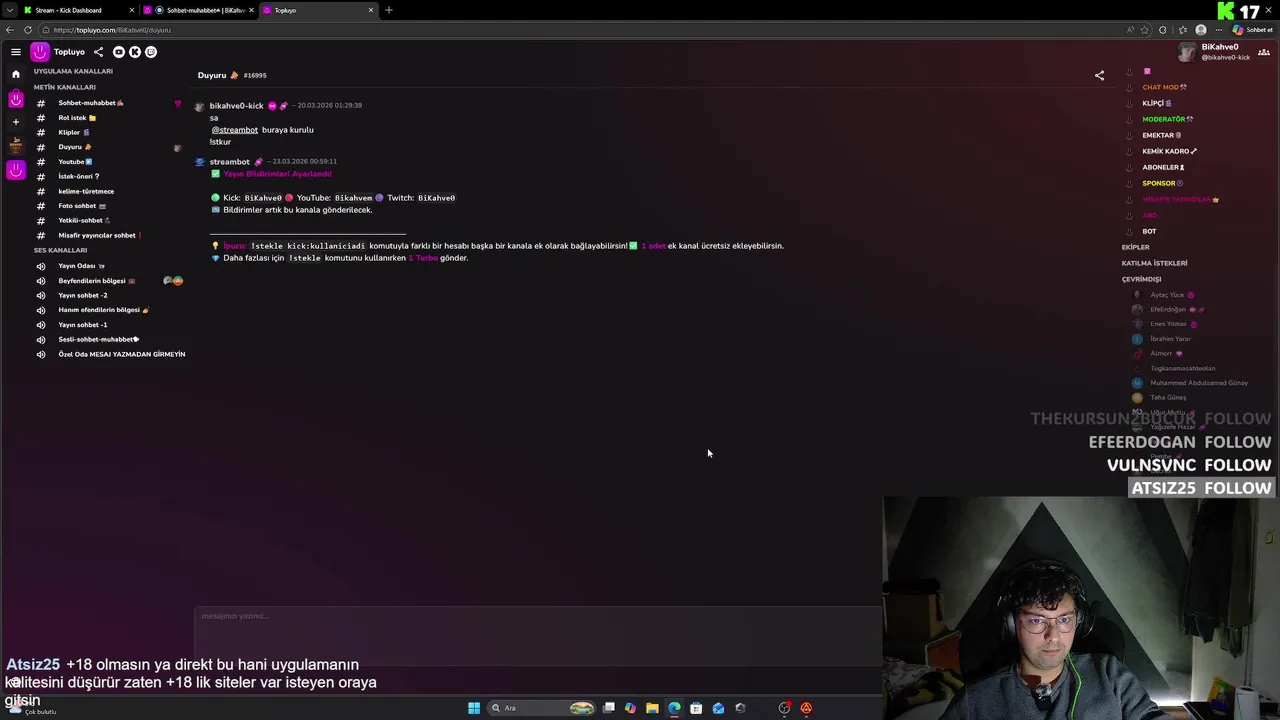The image size is (1280, 720).
Task: Add a server with the plus icon
Action: click(15, 122)
